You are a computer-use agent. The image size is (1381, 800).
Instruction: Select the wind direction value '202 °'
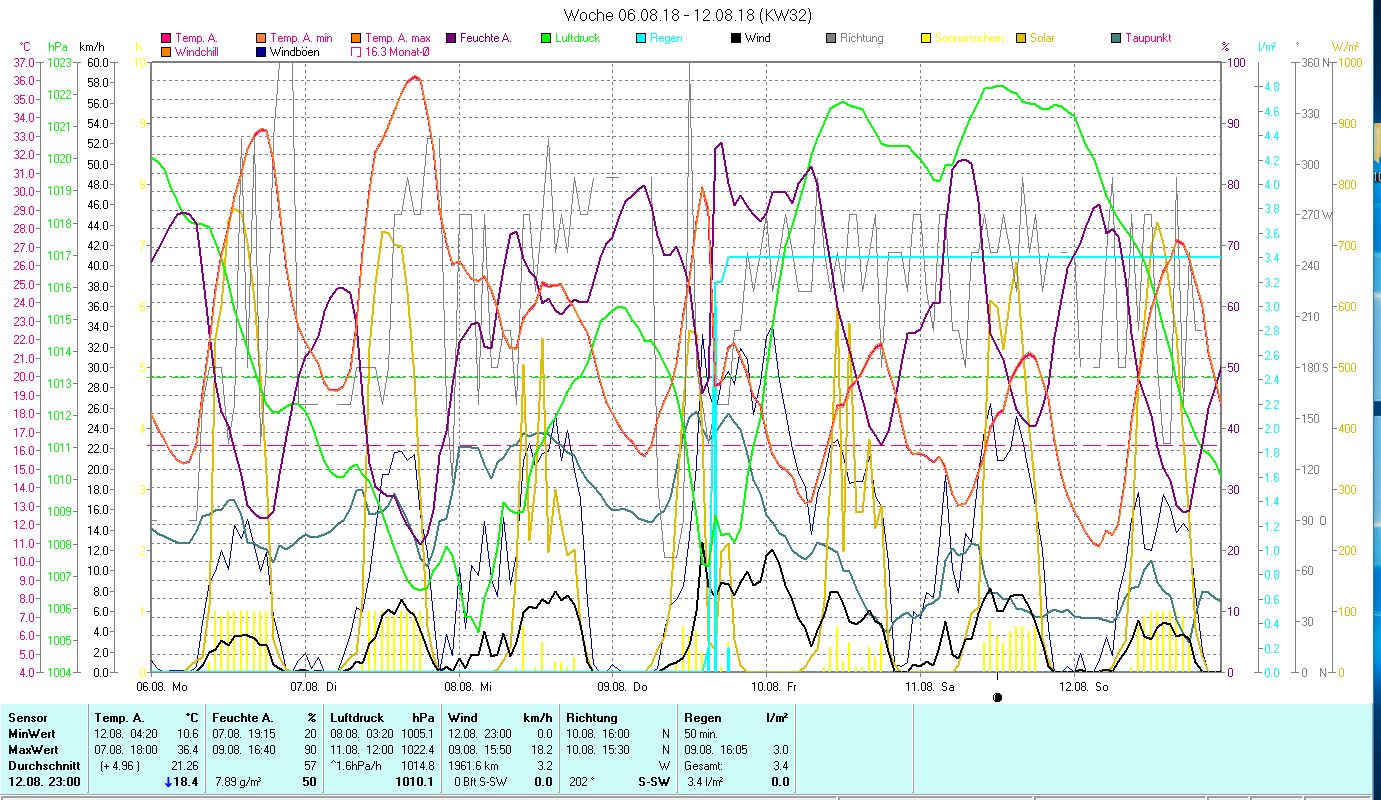pos(582,782)
